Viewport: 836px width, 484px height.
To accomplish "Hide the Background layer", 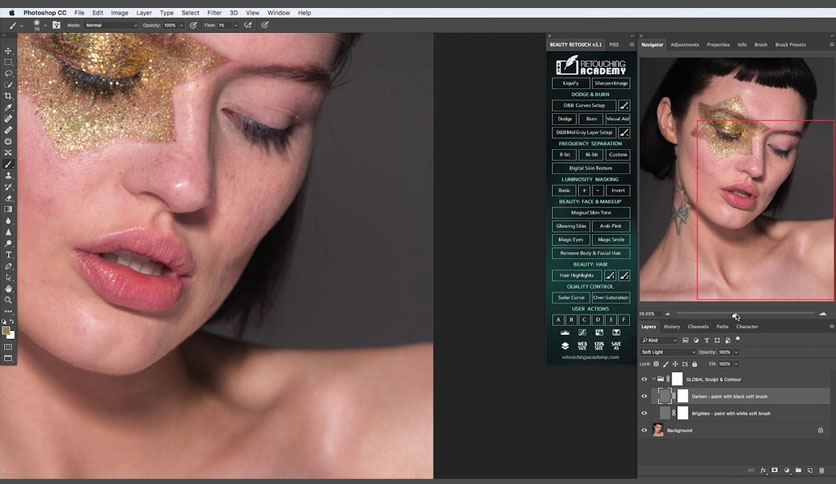I will [644, 430].
